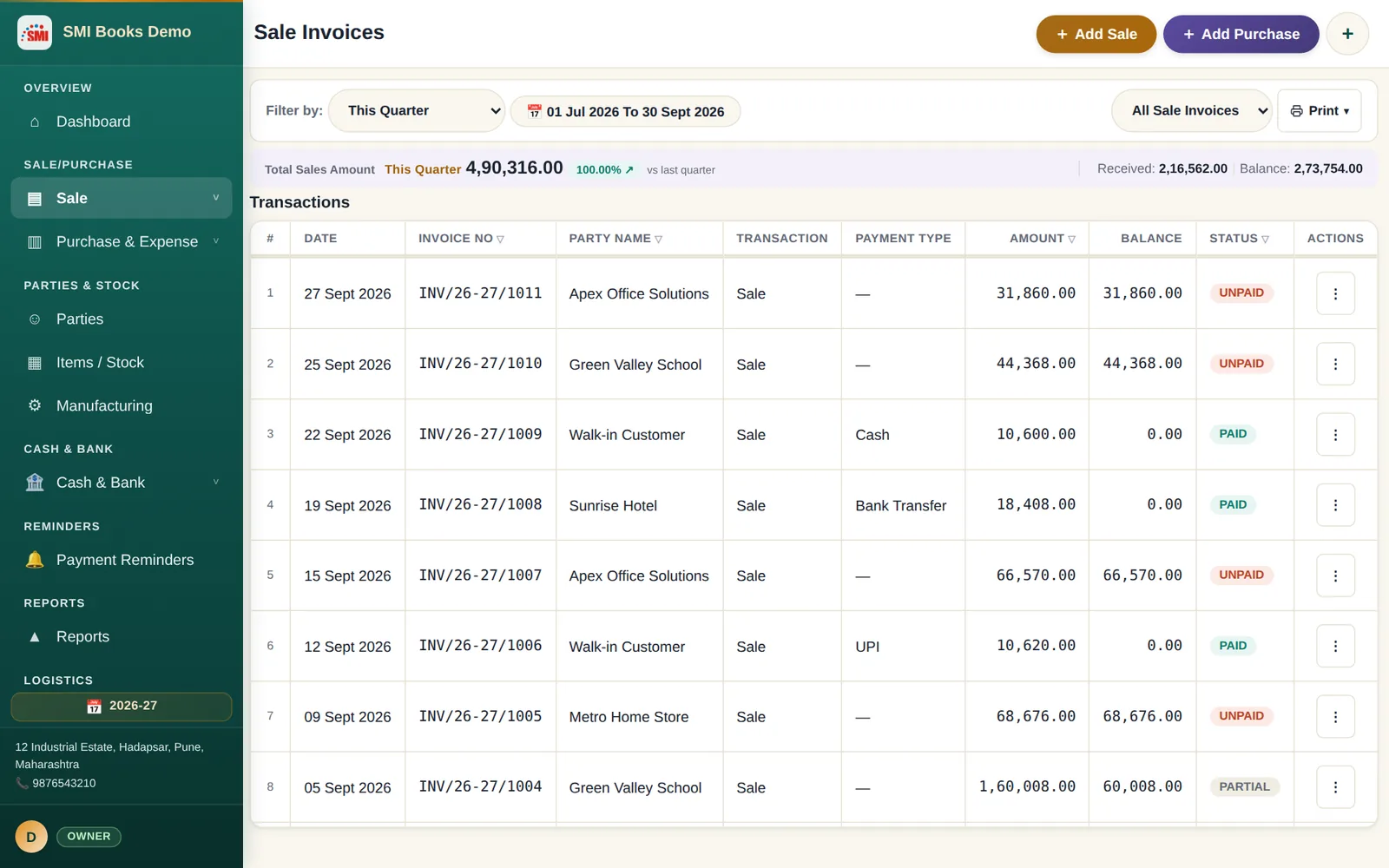Go to Dashboard in the sidebar
The width and height of the screenshot is (1389, 868).
[122, 122]
